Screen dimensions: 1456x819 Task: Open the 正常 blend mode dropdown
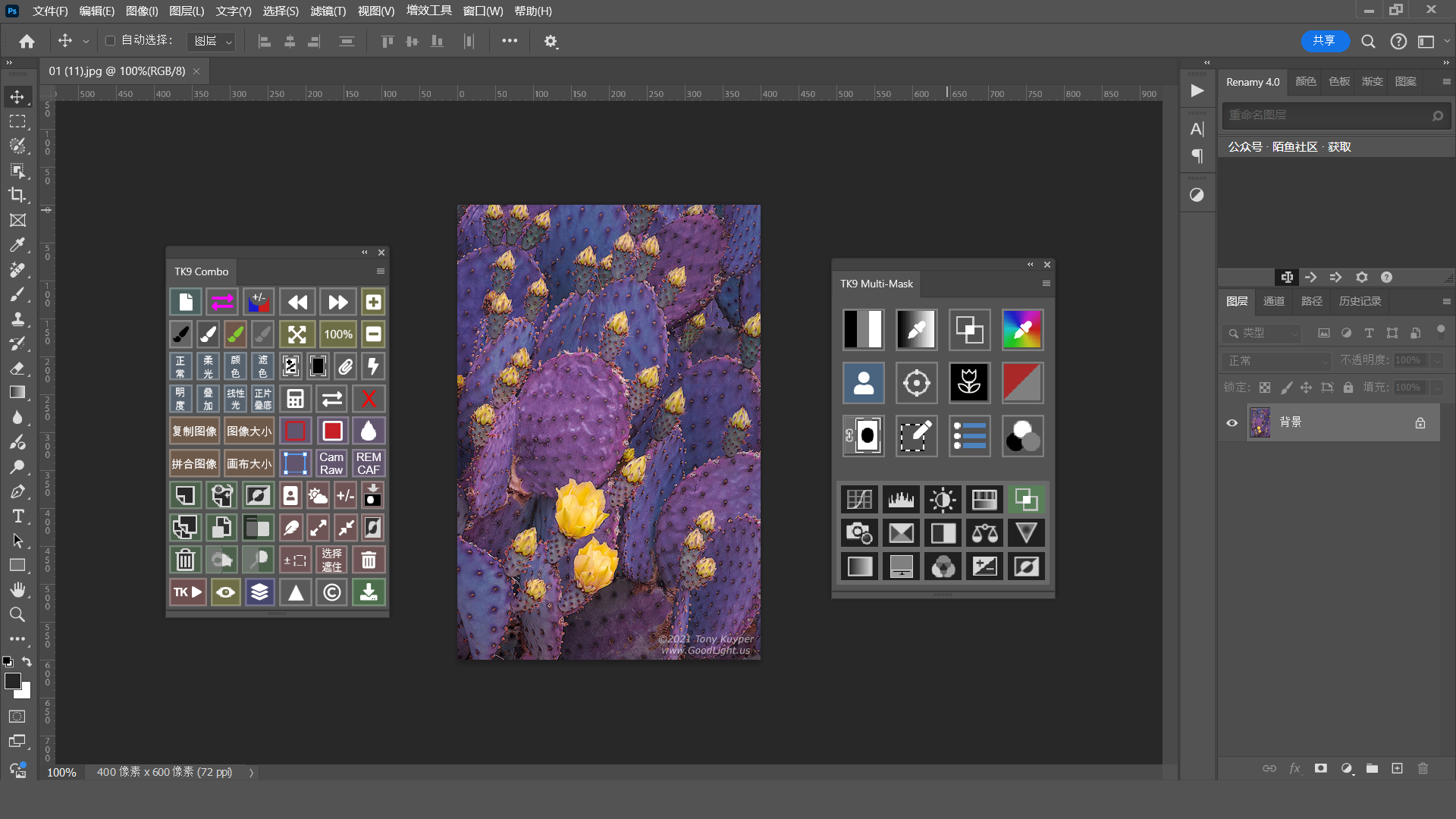1278,361
